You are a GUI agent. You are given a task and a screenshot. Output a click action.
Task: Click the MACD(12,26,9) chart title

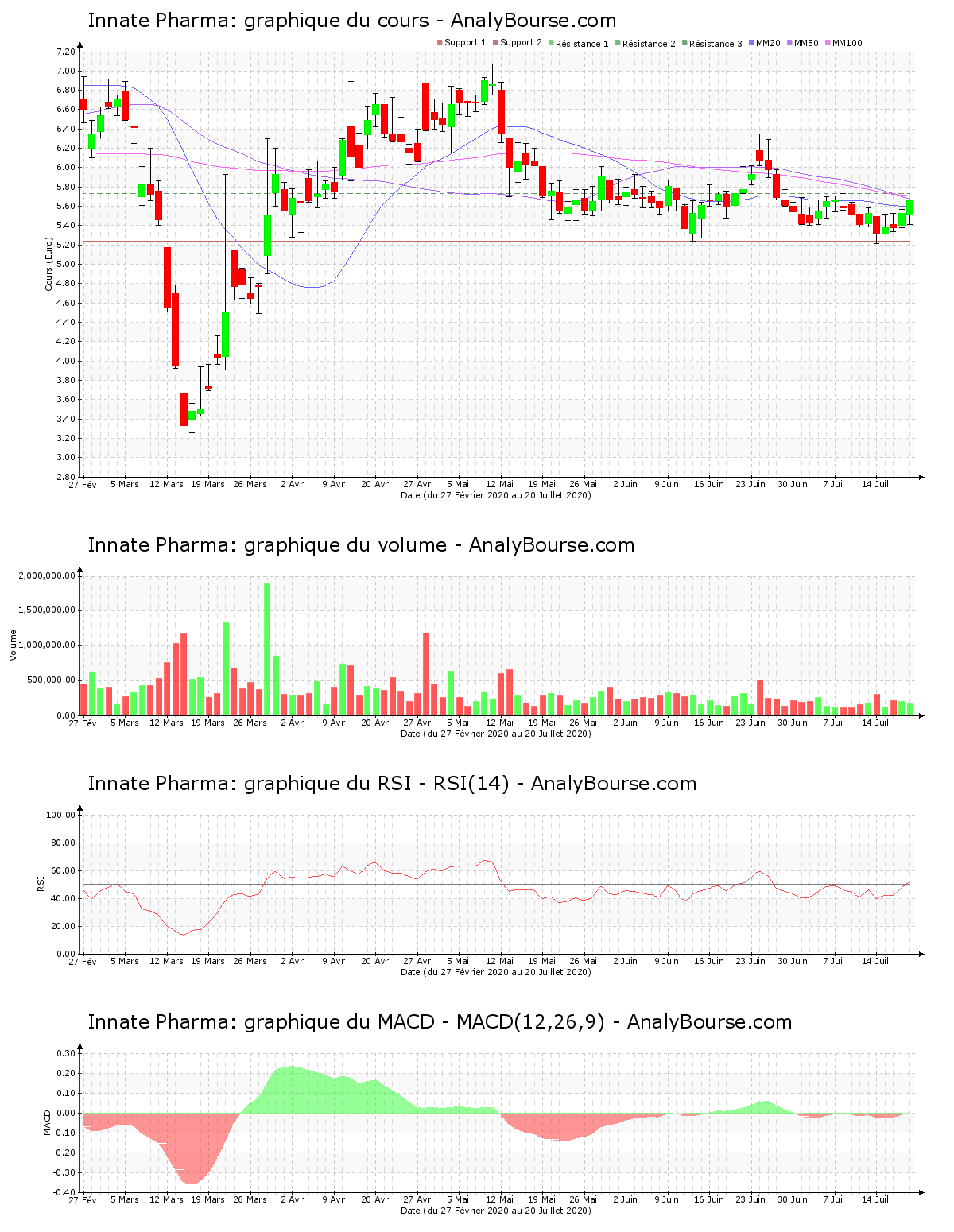[440, 1022]
